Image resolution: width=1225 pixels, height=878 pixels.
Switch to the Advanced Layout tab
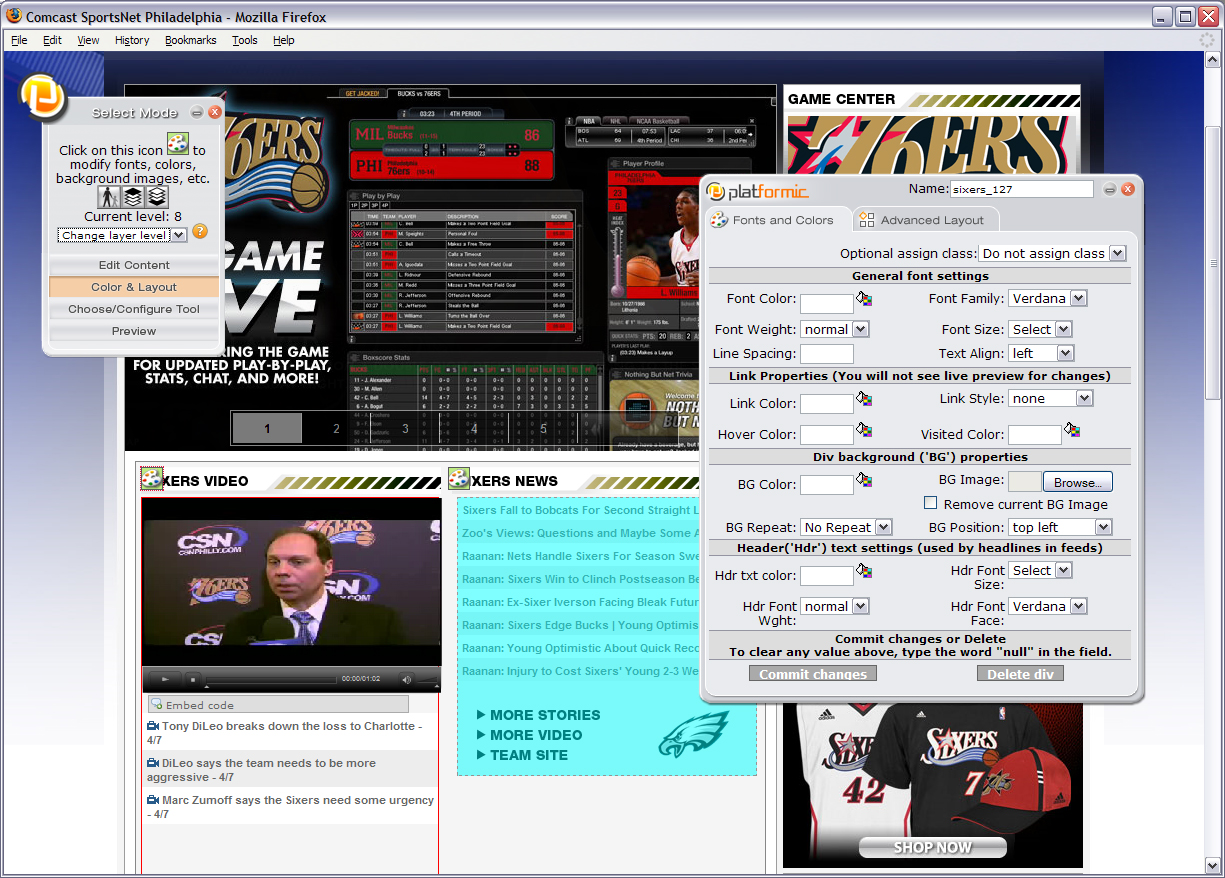(926, 220)
